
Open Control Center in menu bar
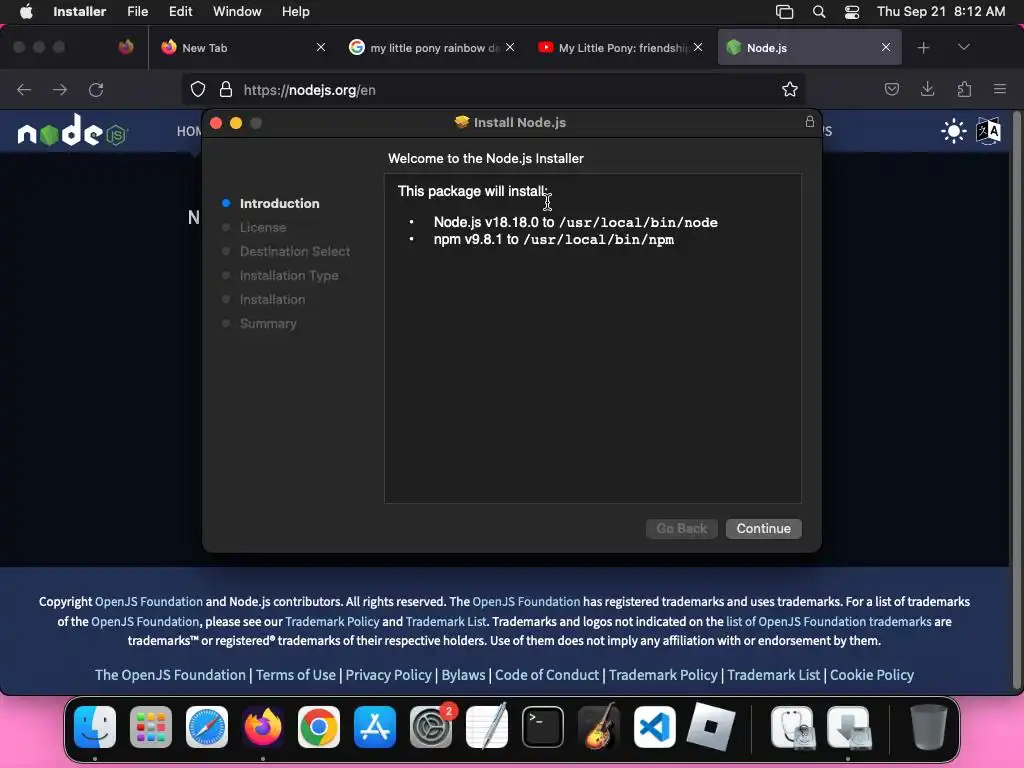click(852, 12)
